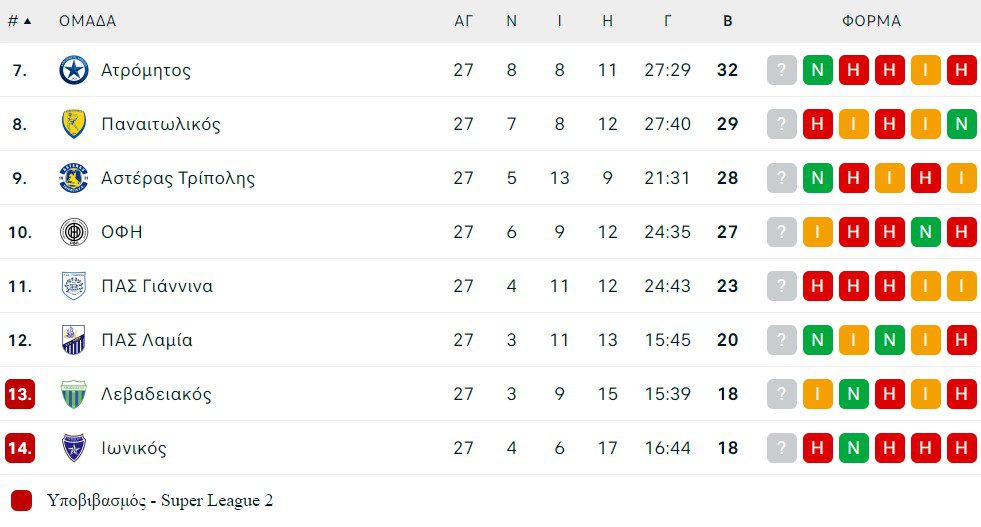Viewport: 981px width, 527px height.
Task: Select the ΠΑΣ Γιάννινα club crest
Action: click(74, 286)
